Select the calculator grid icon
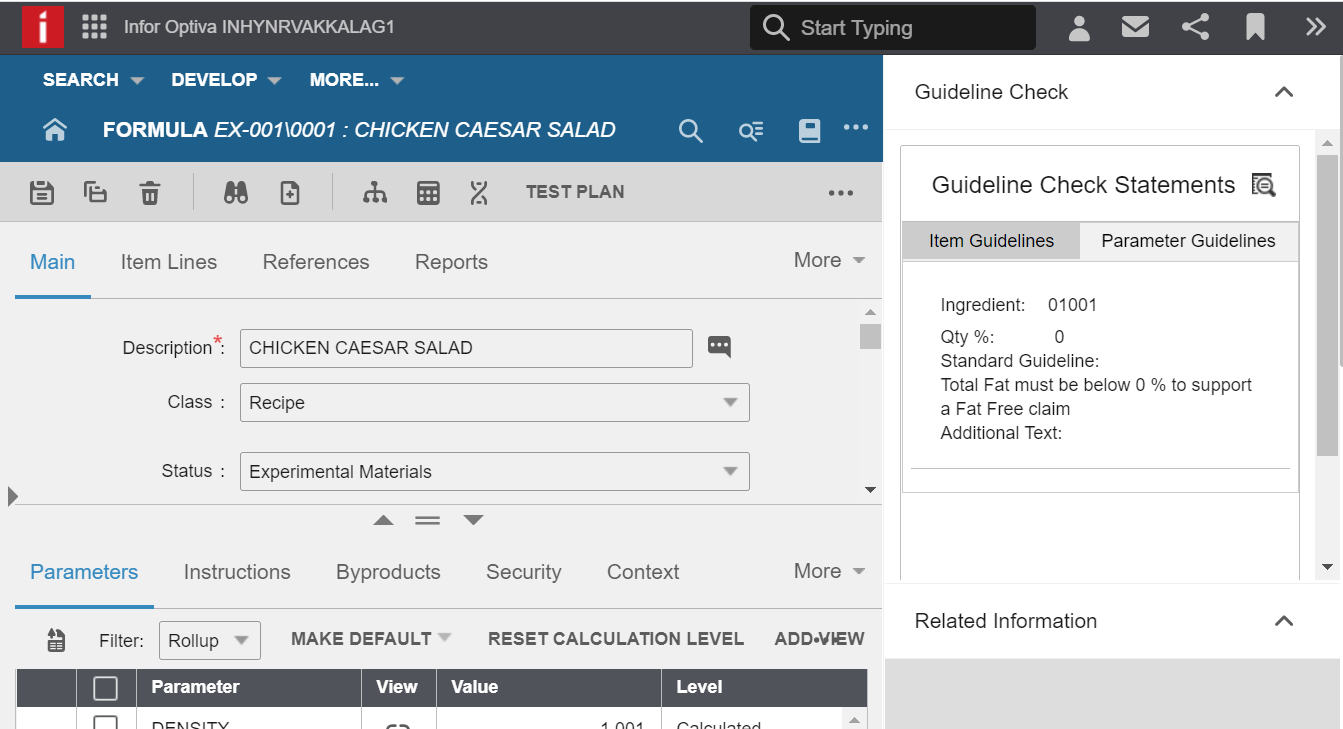 (x=428, y=192)
